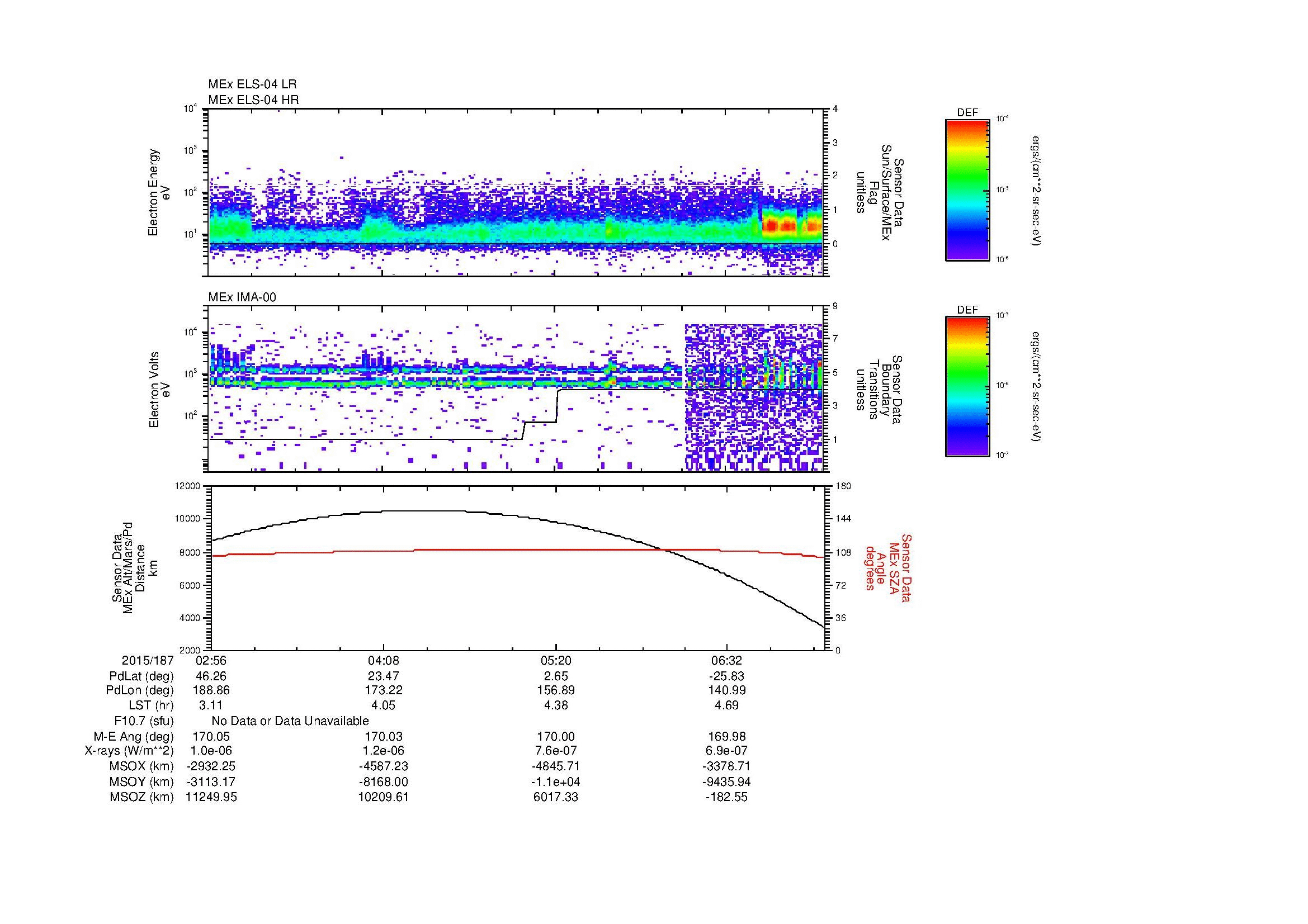Click PdLat value '-25.83'
Image resolution: width=1308 pixels, height=924 pixels.
tap(726, 676)
